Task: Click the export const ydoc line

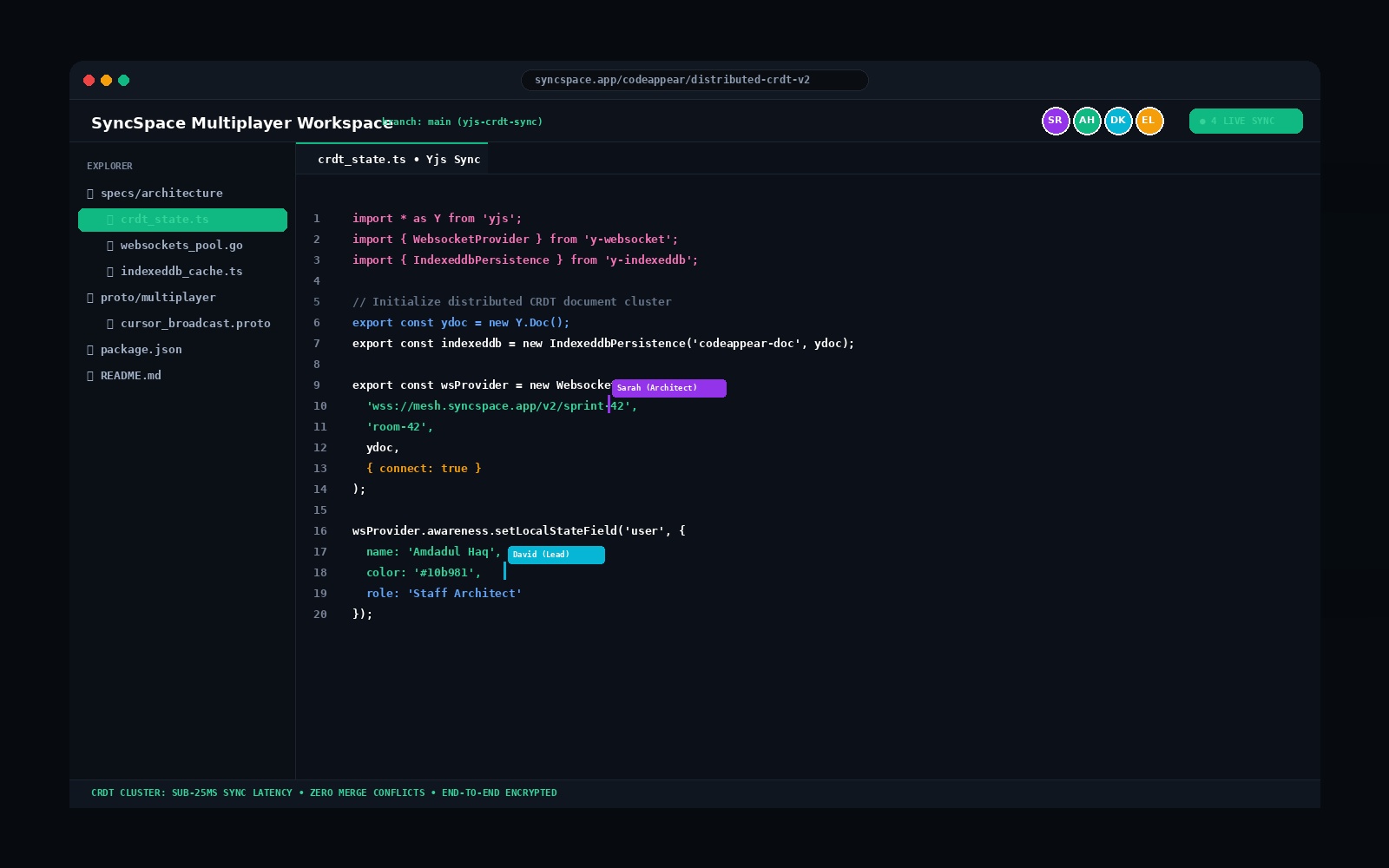Action: (x=461, y=322)
